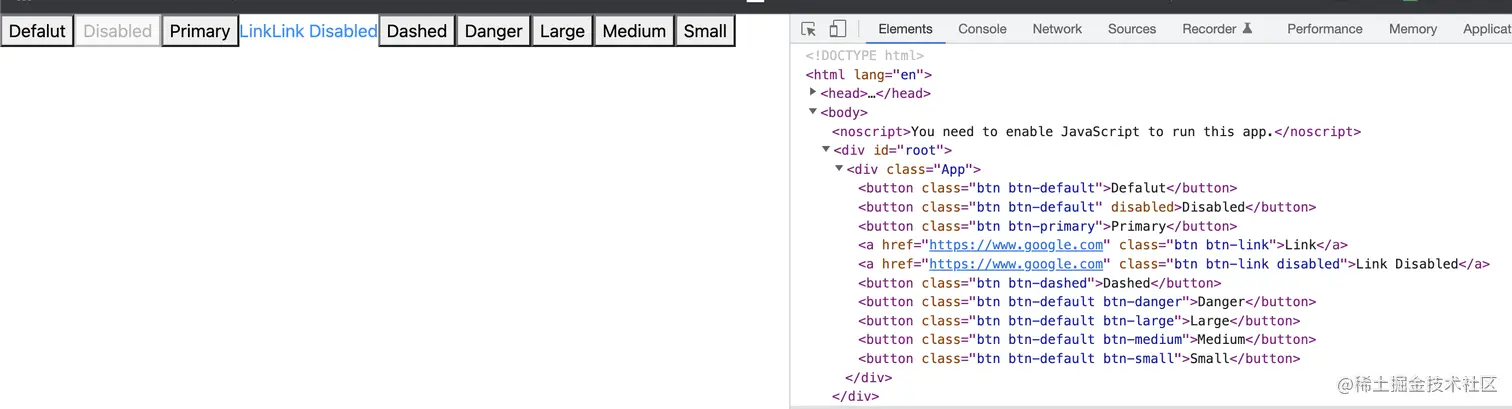Open the Recorder tab
Image resolution: width=1512 pixels, height=409 pixels.
click(x=1217, y=29)
